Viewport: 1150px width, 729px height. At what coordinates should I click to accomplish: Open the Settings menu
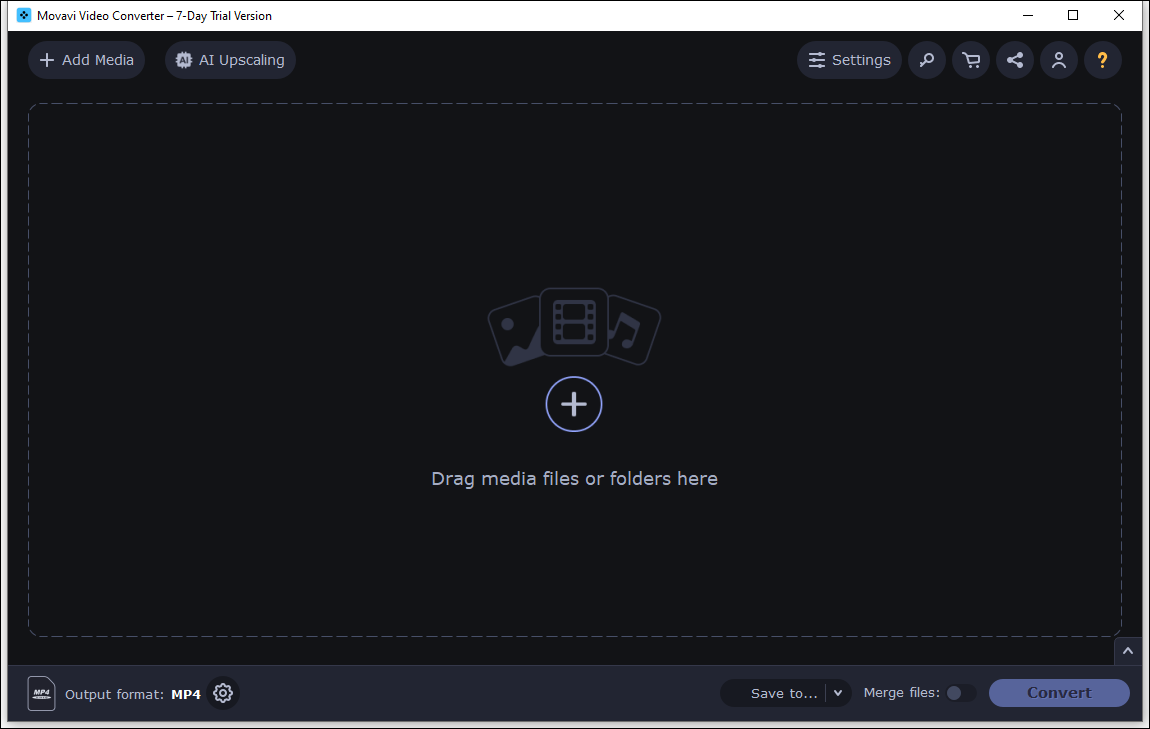849,60
